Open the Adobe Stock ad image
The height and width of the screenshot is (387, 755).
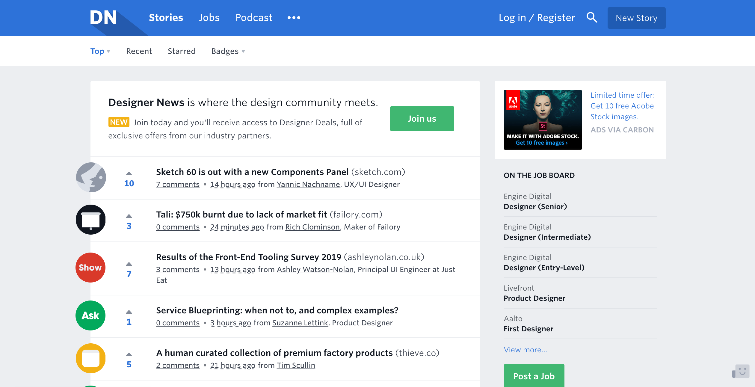tap(543, 120)
